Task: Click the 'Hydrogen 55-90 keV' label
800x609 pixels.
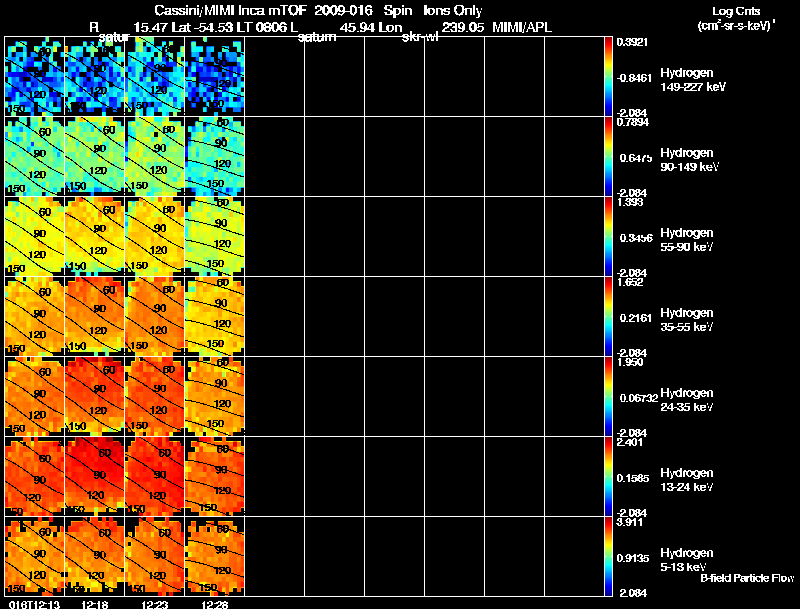Action: tap(687, 240)
